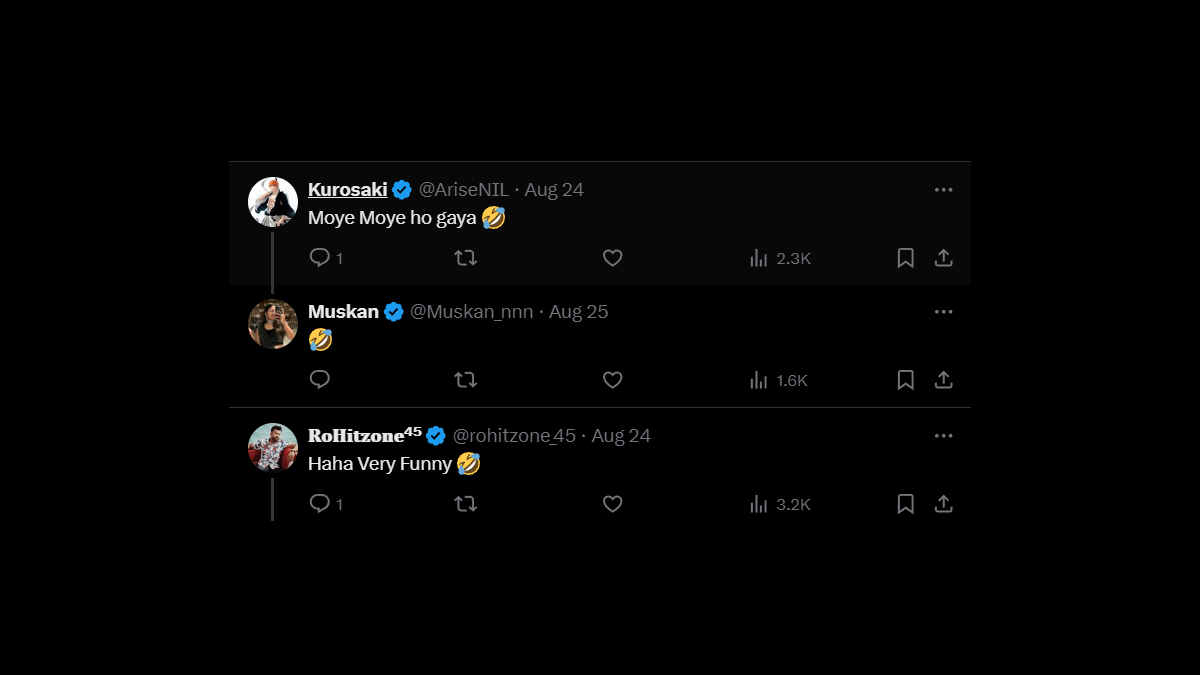
Task: Like Kurosaki's tweet
Action: coord(613,258)
